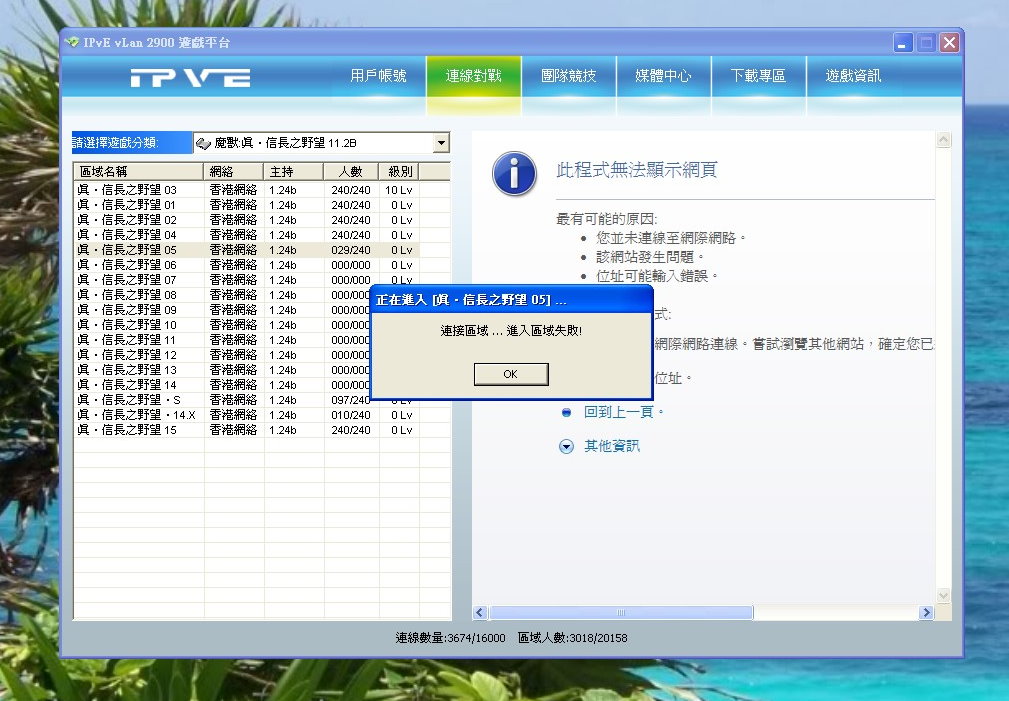Go to the 下載專區 tab

pos(758,76)
